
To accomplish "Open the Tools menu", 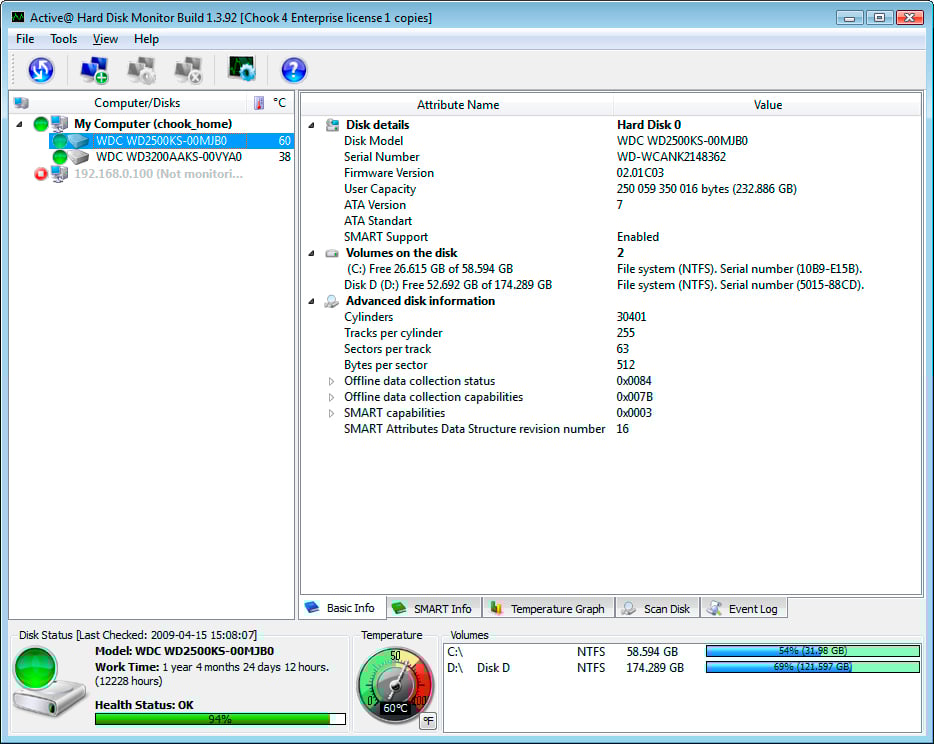I will (63, 39).
